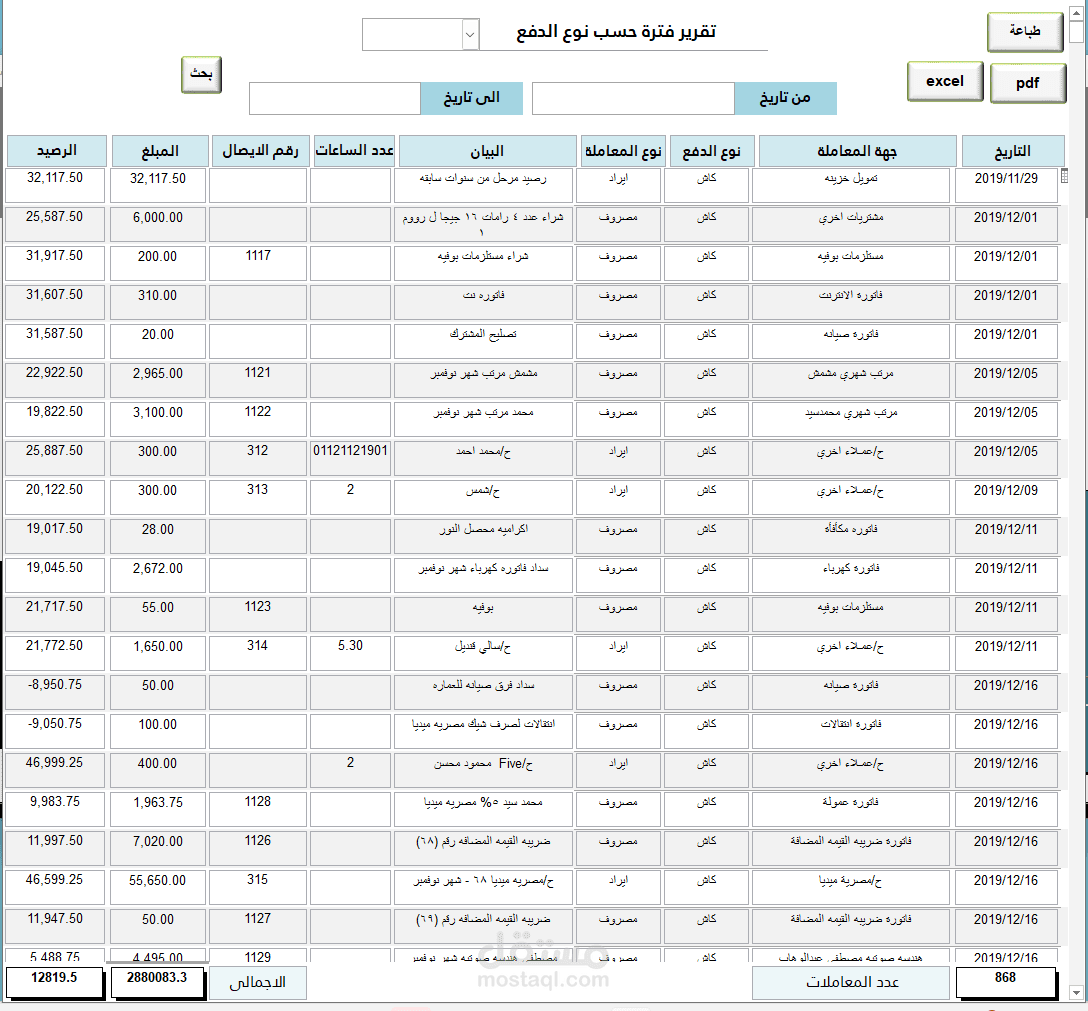
Task: Export the report with the excel button
Action: click(x=944, y=81)
